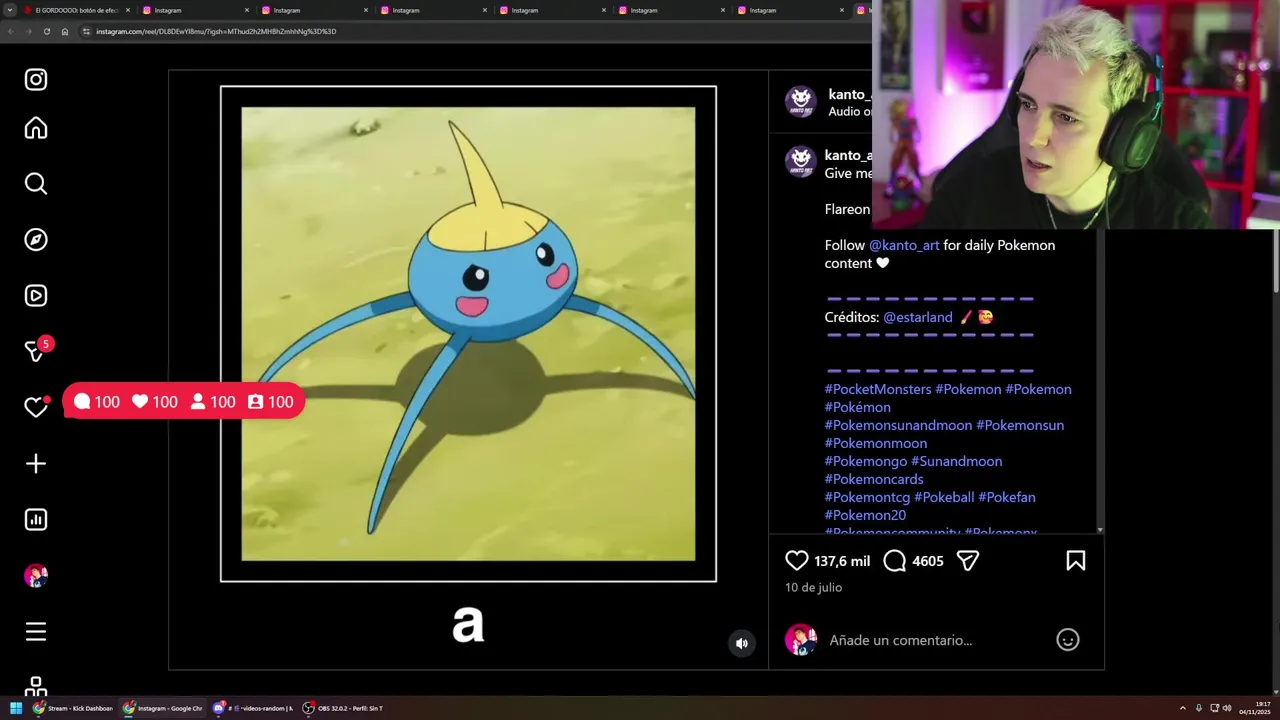This screenshot has height=720, width=1280.
Task: Pause the Surskit reel video
Action: tap(468, 334)
